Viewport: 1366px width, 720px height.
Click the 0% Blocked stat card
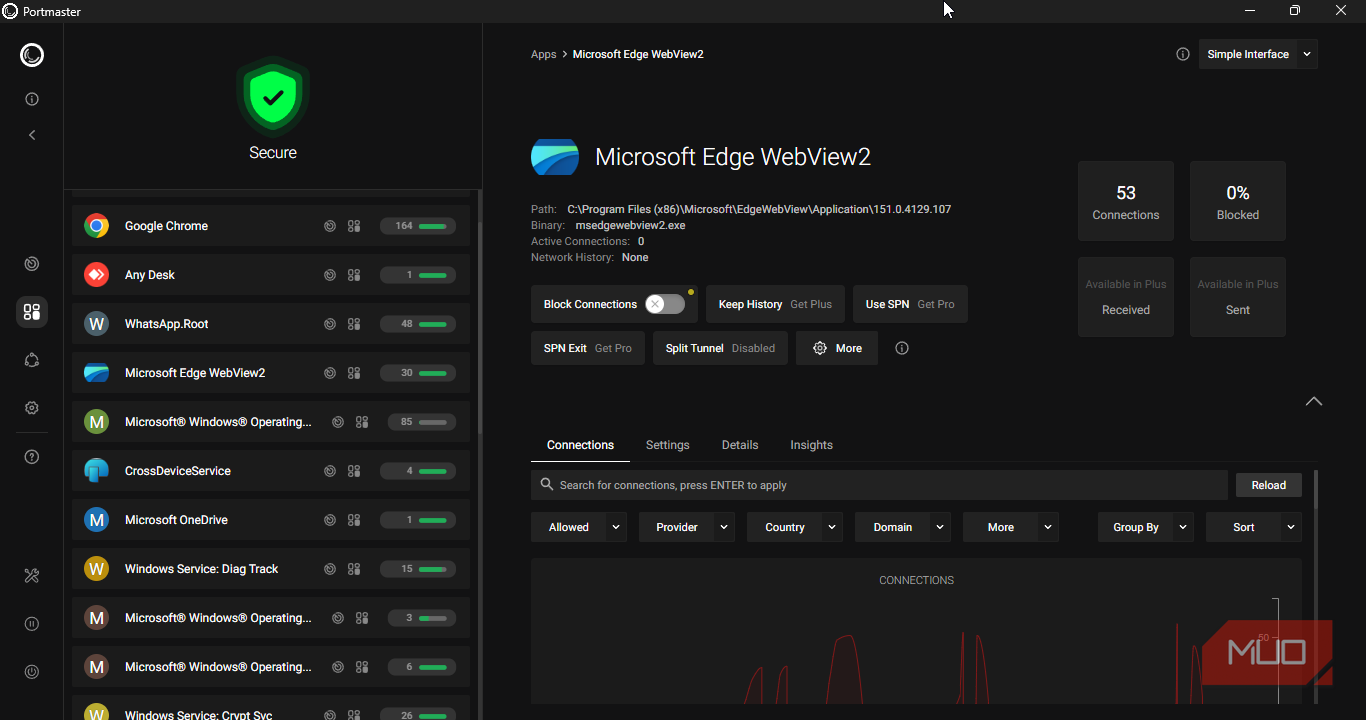(1238, 201)
